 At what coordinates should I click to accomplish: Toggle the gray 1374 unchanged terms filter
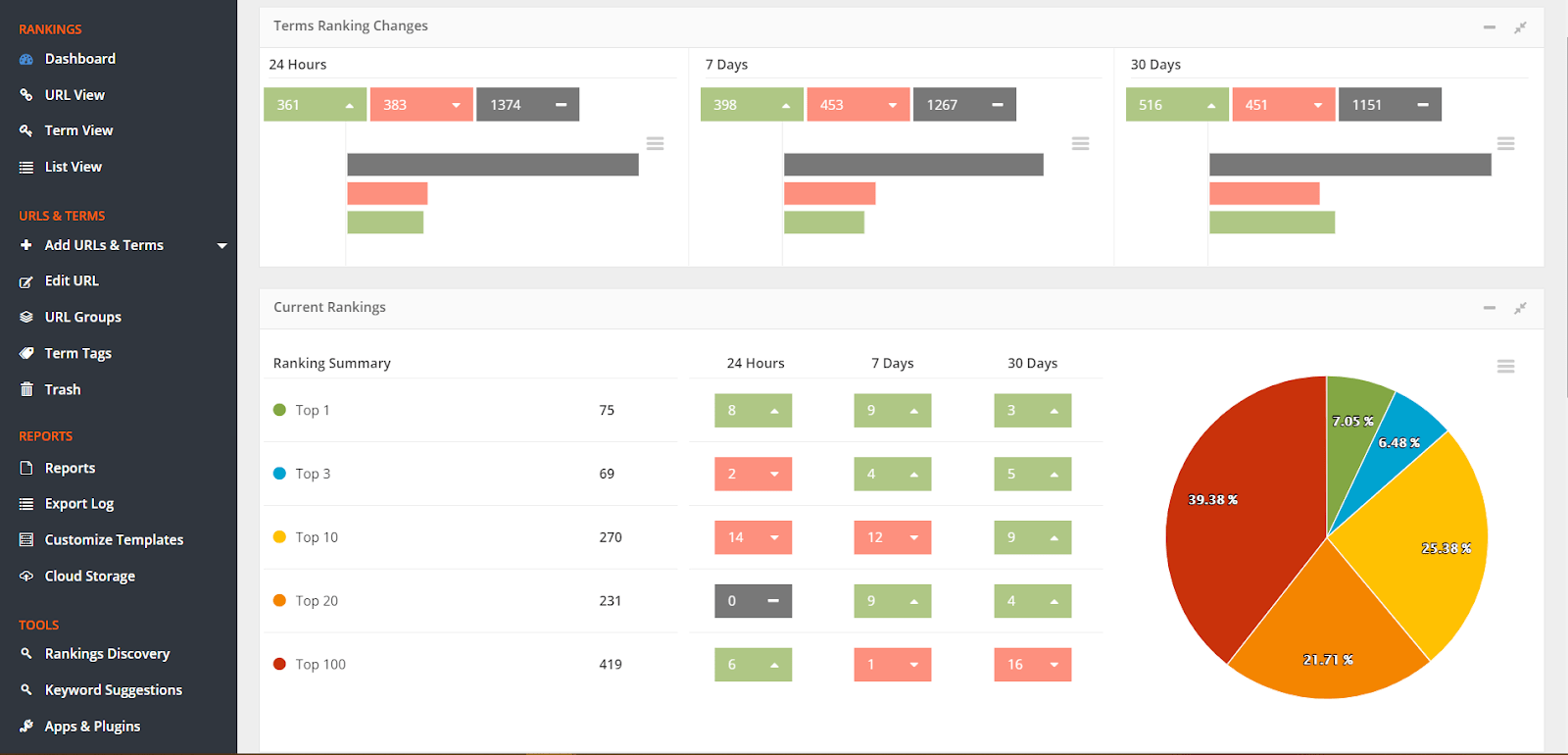[527, 105]
